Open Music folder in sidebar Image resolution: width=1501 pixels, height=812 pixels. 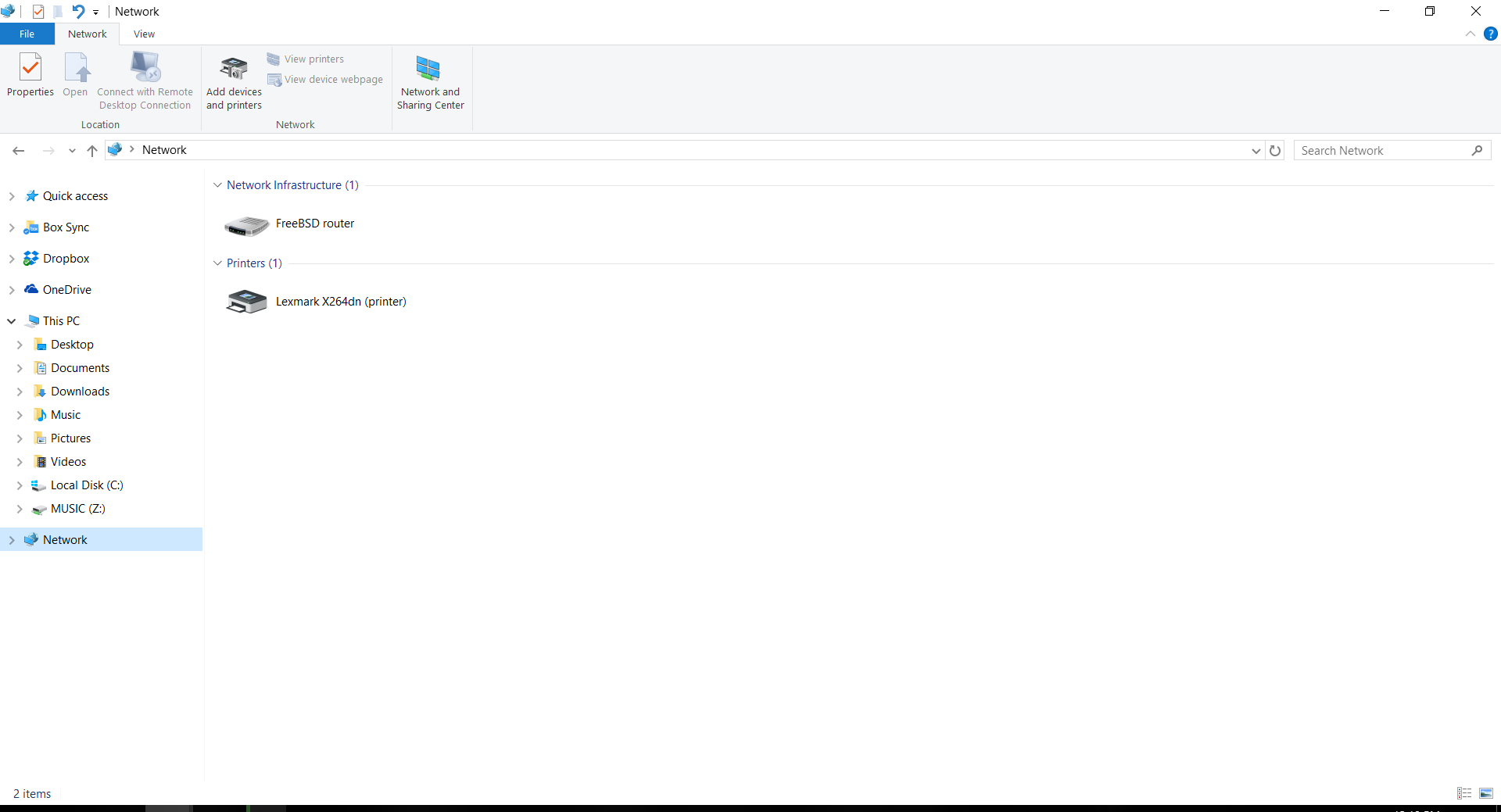coord(66,415)
